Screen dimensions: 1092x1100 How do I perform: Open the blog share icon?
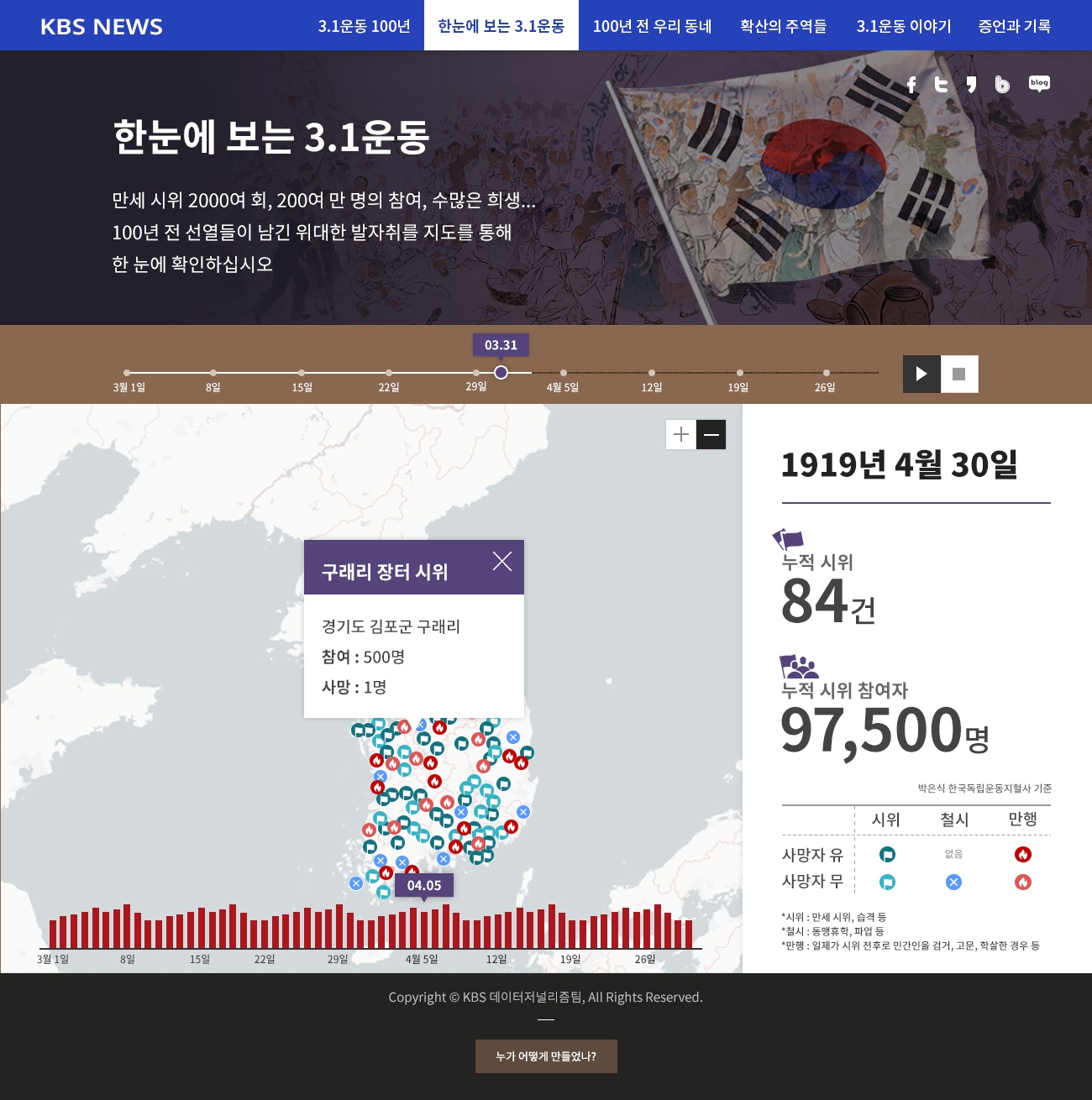pos(1040,84)
